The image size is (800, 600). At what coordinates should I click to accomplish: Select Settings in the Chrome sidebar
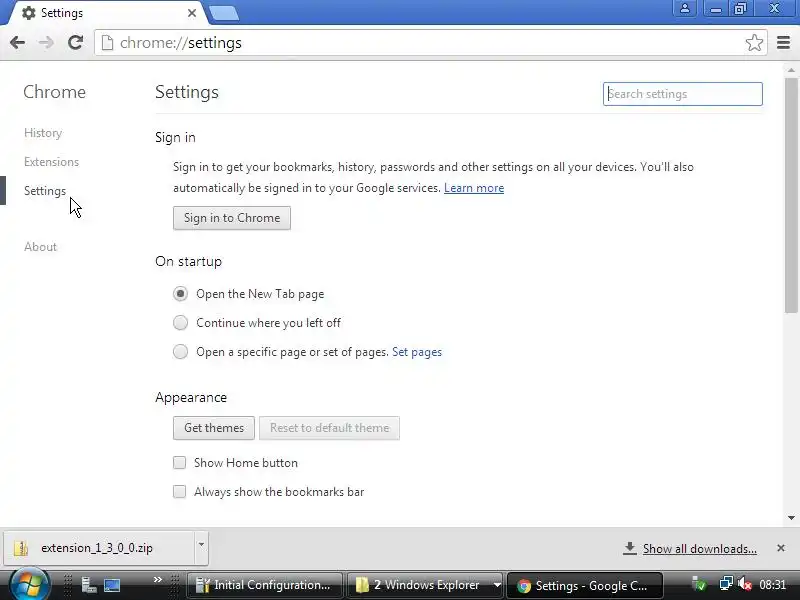pos(45,191)
